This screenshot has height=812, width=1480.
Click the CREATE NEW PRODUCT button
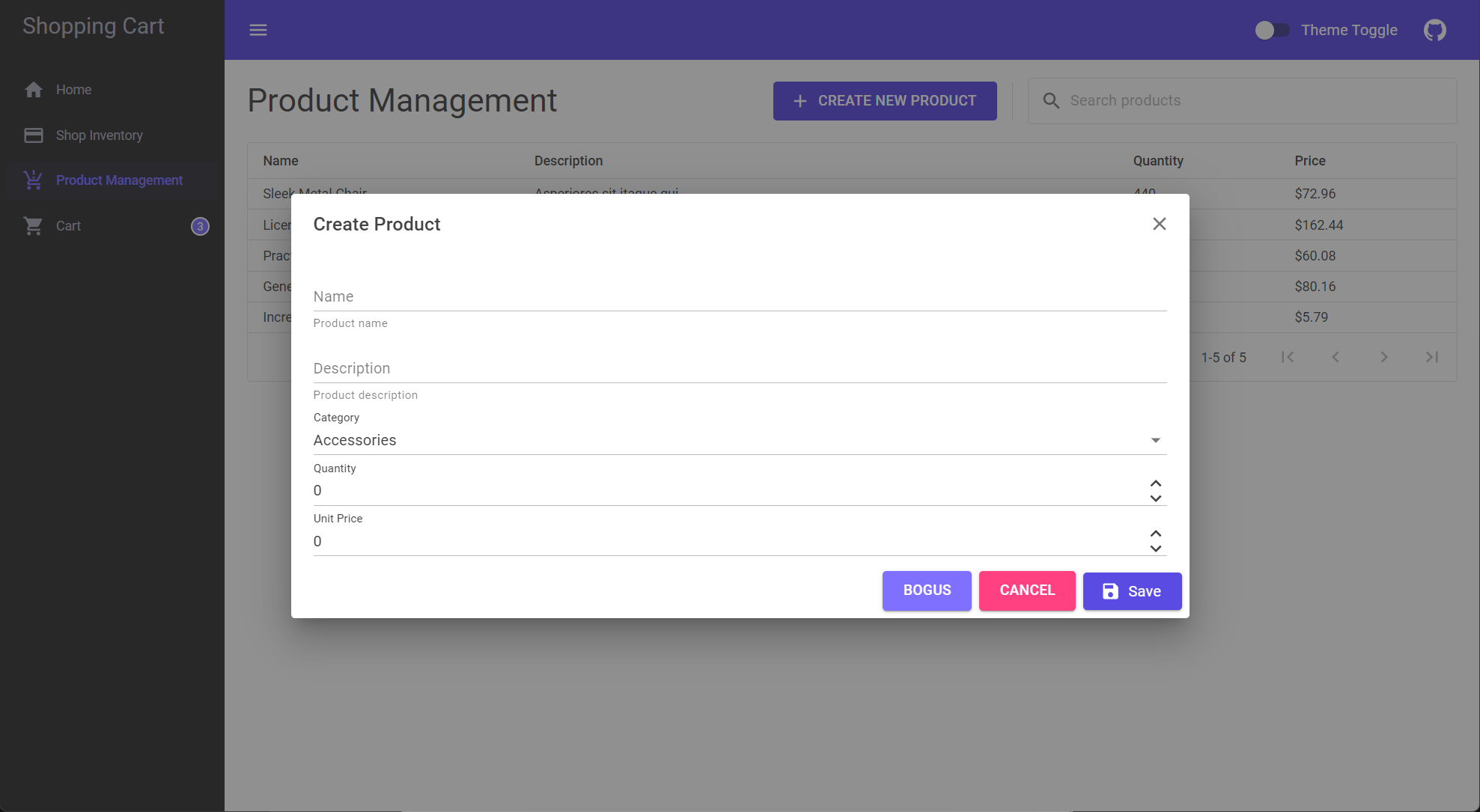885,100
